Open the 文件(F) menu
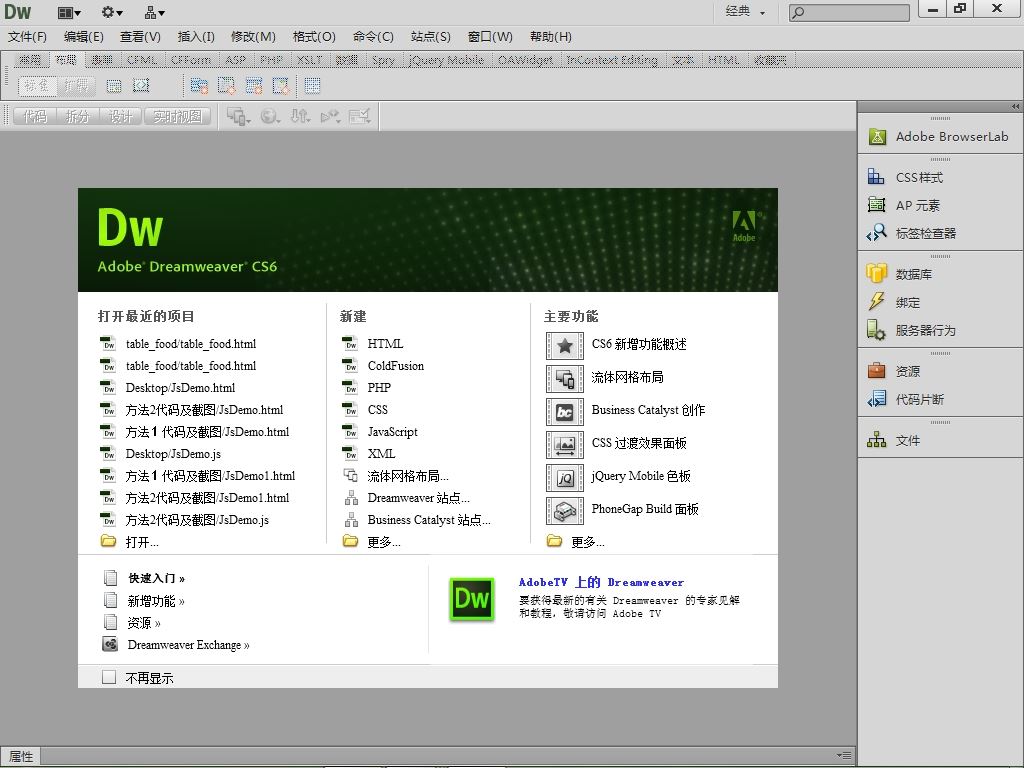1024x768 pixels. [x=27, y=37]
